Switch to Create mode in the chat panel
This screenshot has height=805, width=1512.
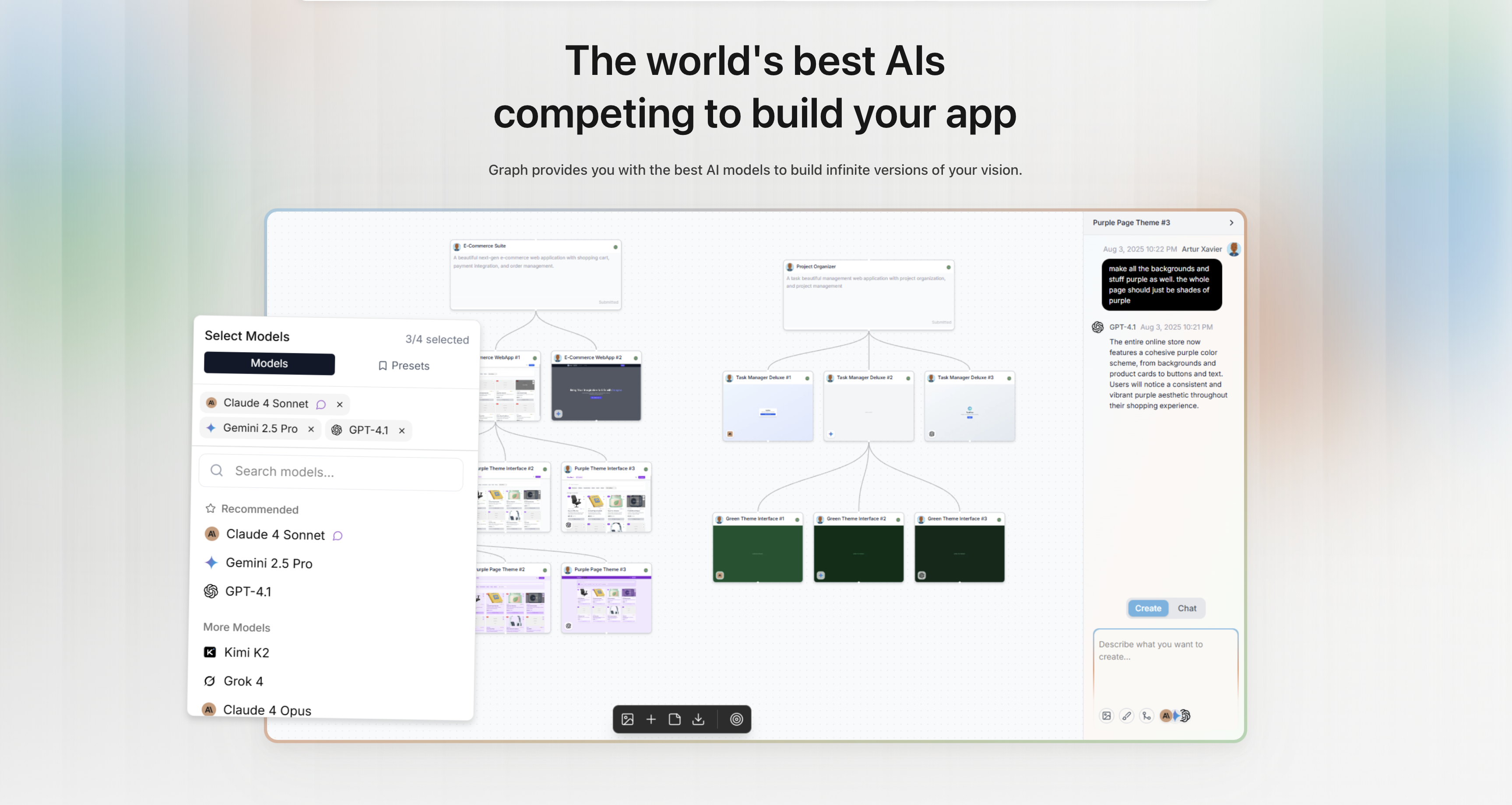coord(1147,608)
